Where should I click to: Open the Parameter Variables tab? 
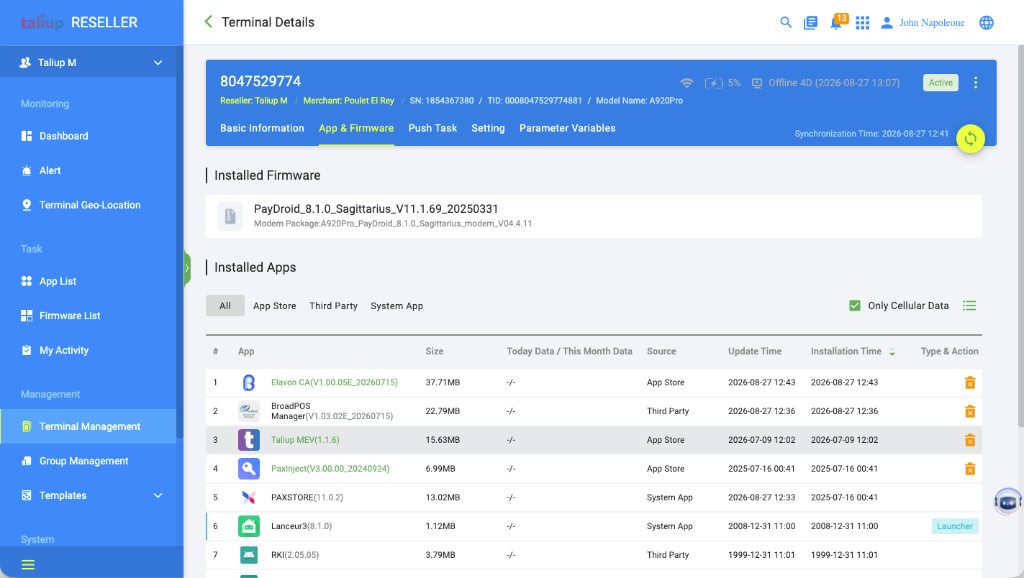click(567, 128)
